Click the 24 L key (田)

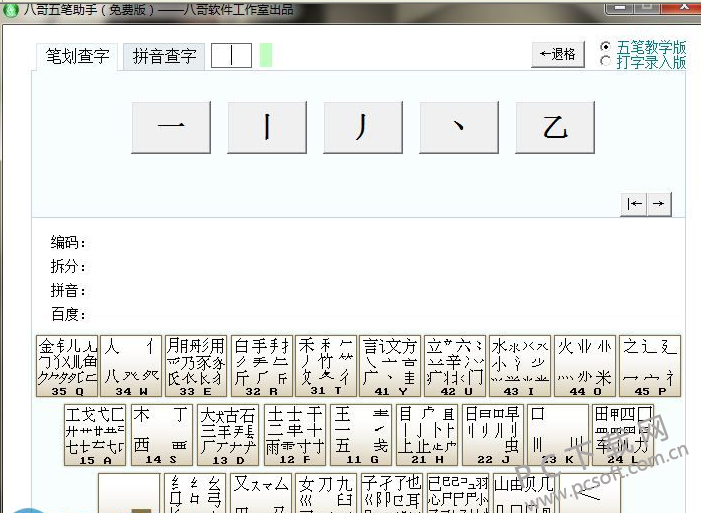pos(623,435)
